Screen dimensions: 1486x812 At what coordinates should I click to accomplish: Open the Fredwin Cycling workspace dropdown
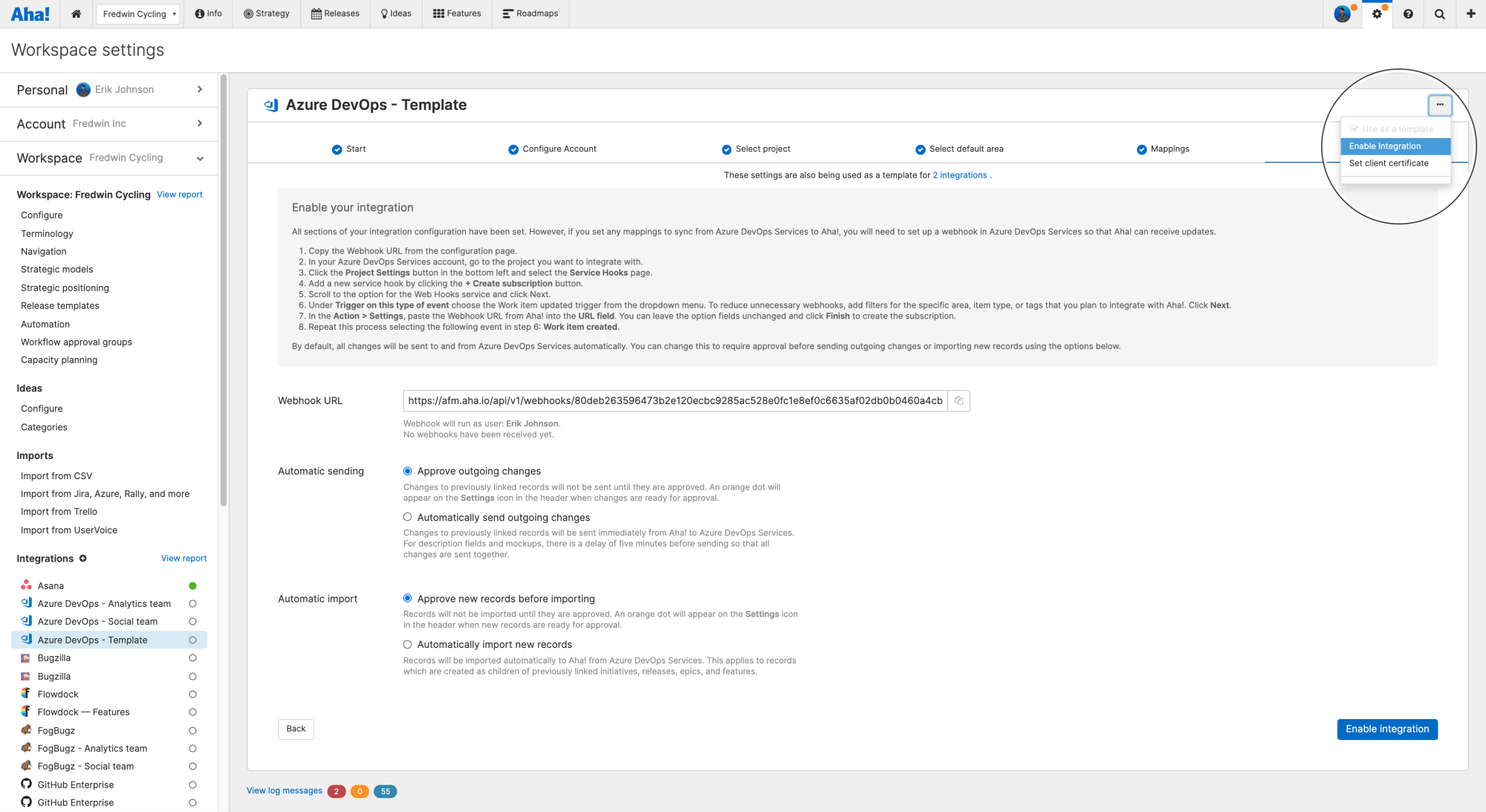coord(138,13)
